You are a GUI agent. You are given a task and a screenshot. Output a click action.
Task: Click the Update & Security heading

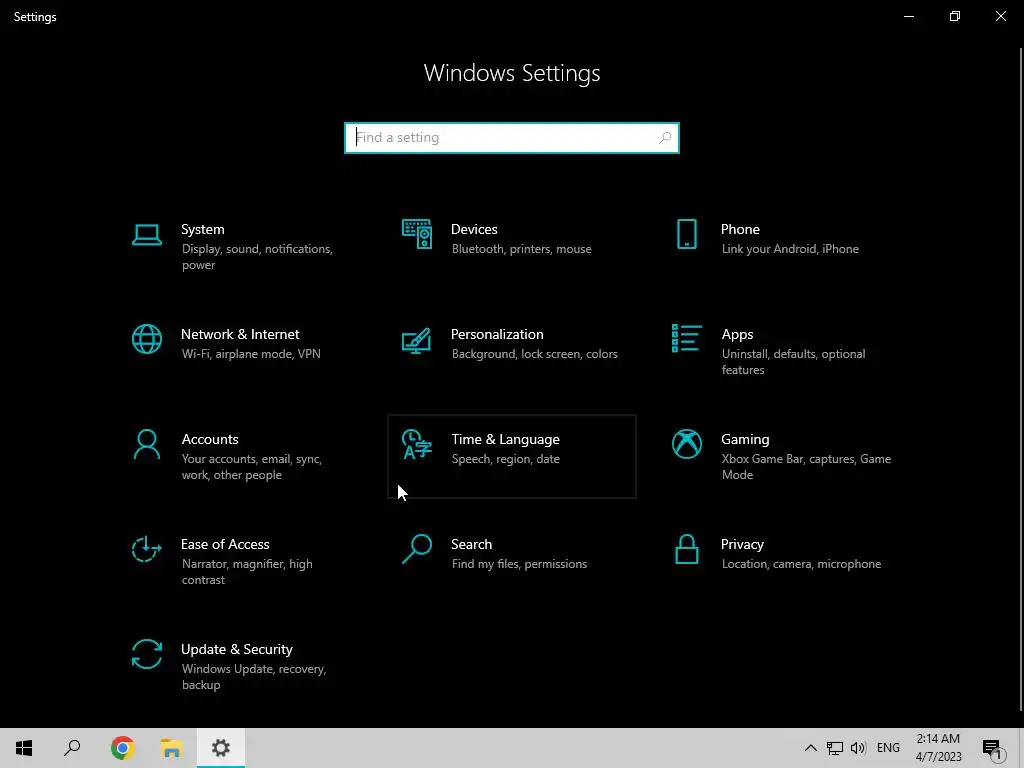point(236,650)
